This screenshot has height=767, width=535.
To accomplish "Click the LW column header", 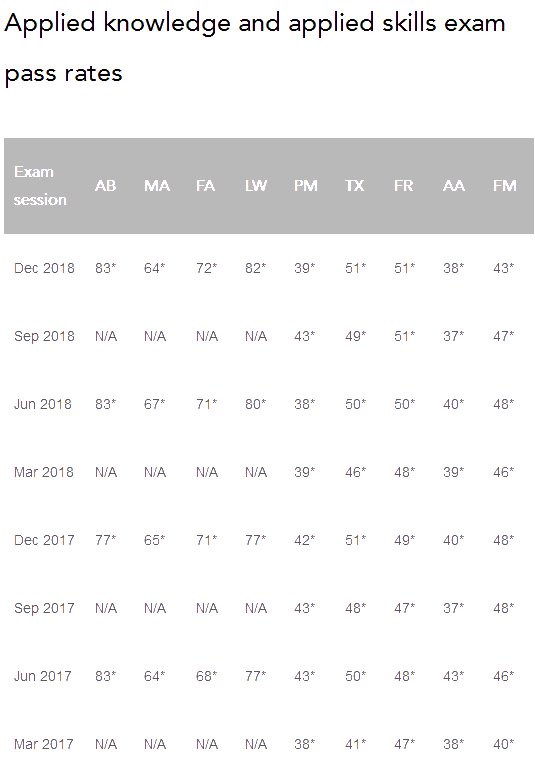I will (x=256, y=186).
